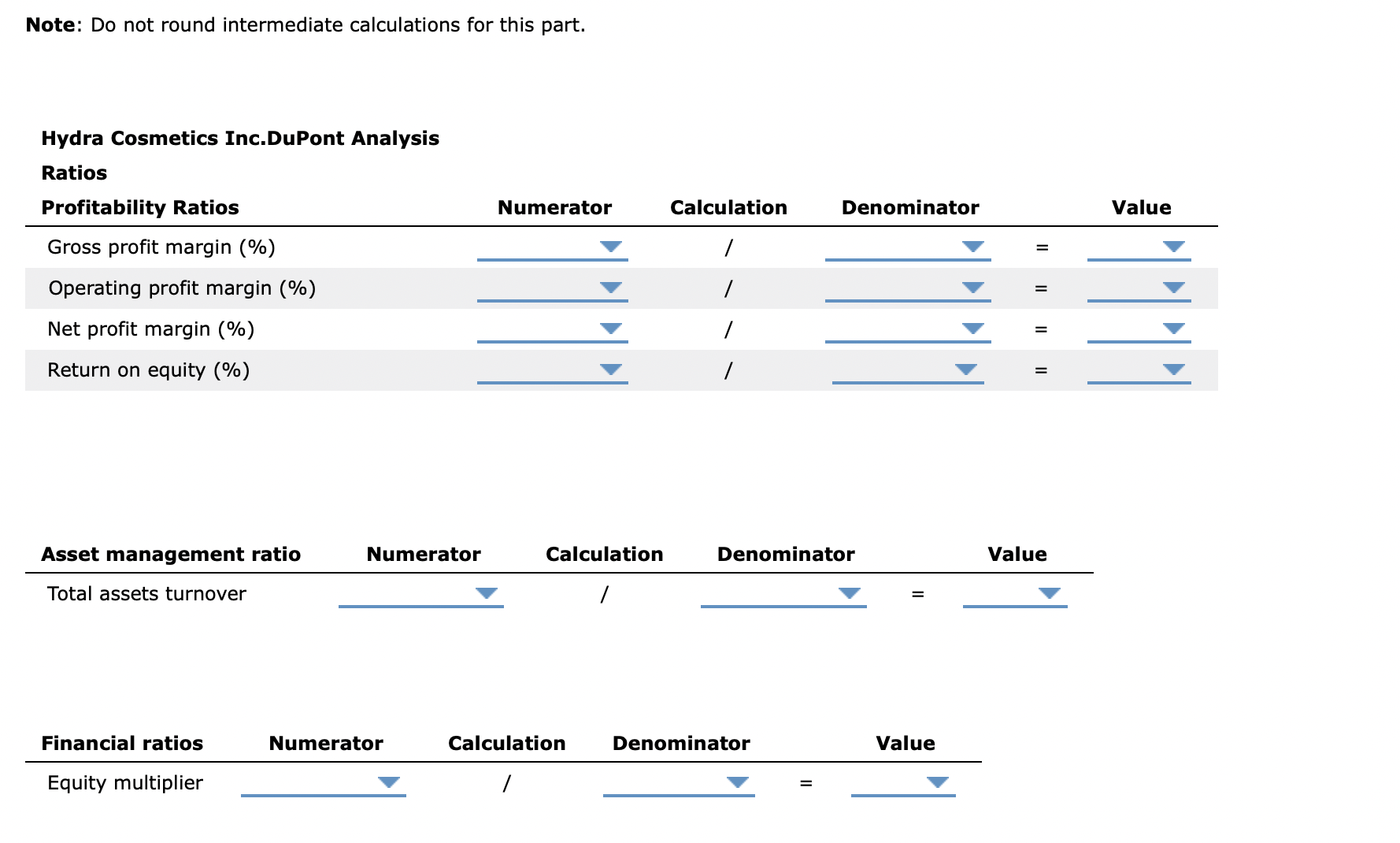Open the Total assets turnover Numerator dropdown

pos(487,593)
